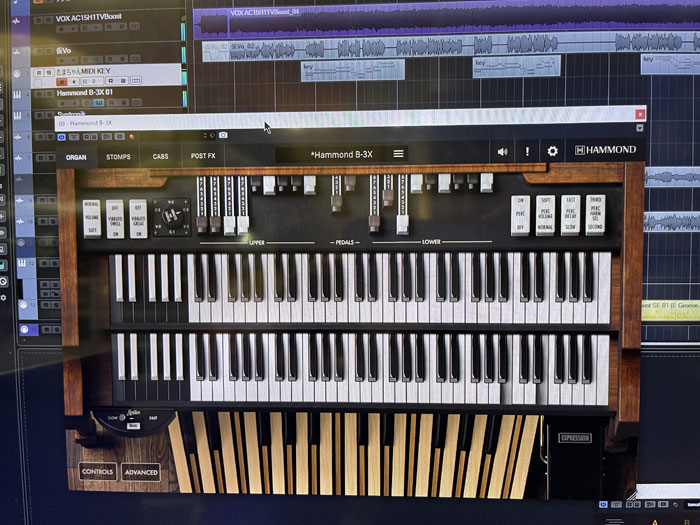Select the first key MIDI clip
Viewport: 700px width, 525px height.
[x=353, y=70]
